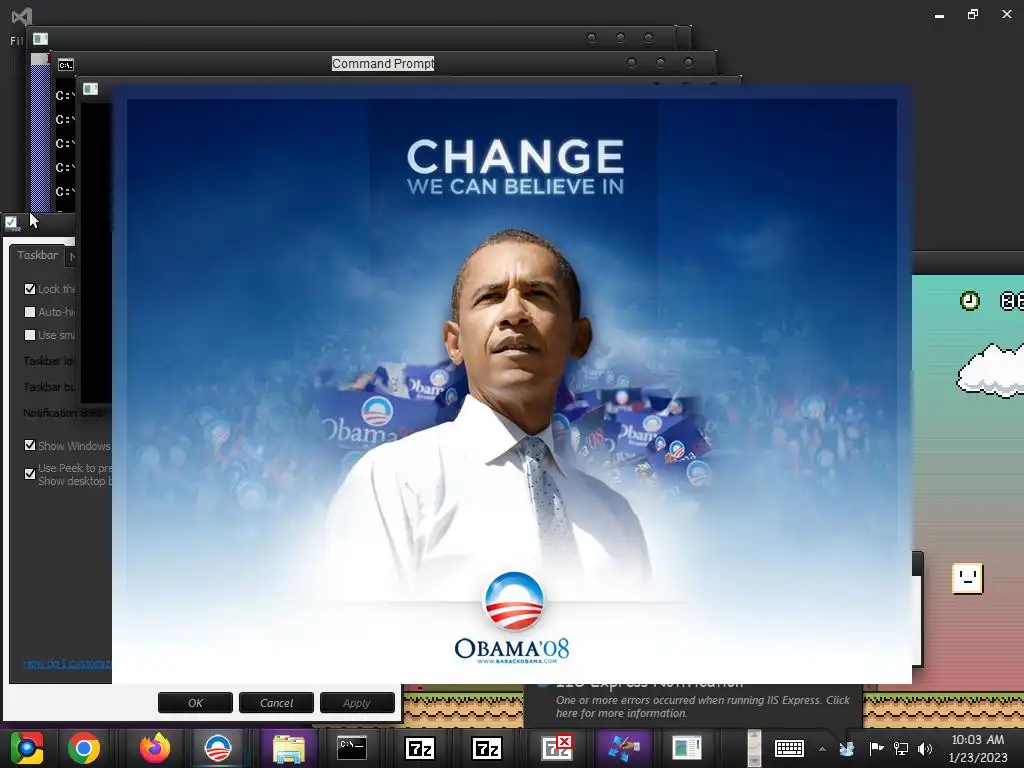Click the taskbar properties dialog title icon

[12, 223]
